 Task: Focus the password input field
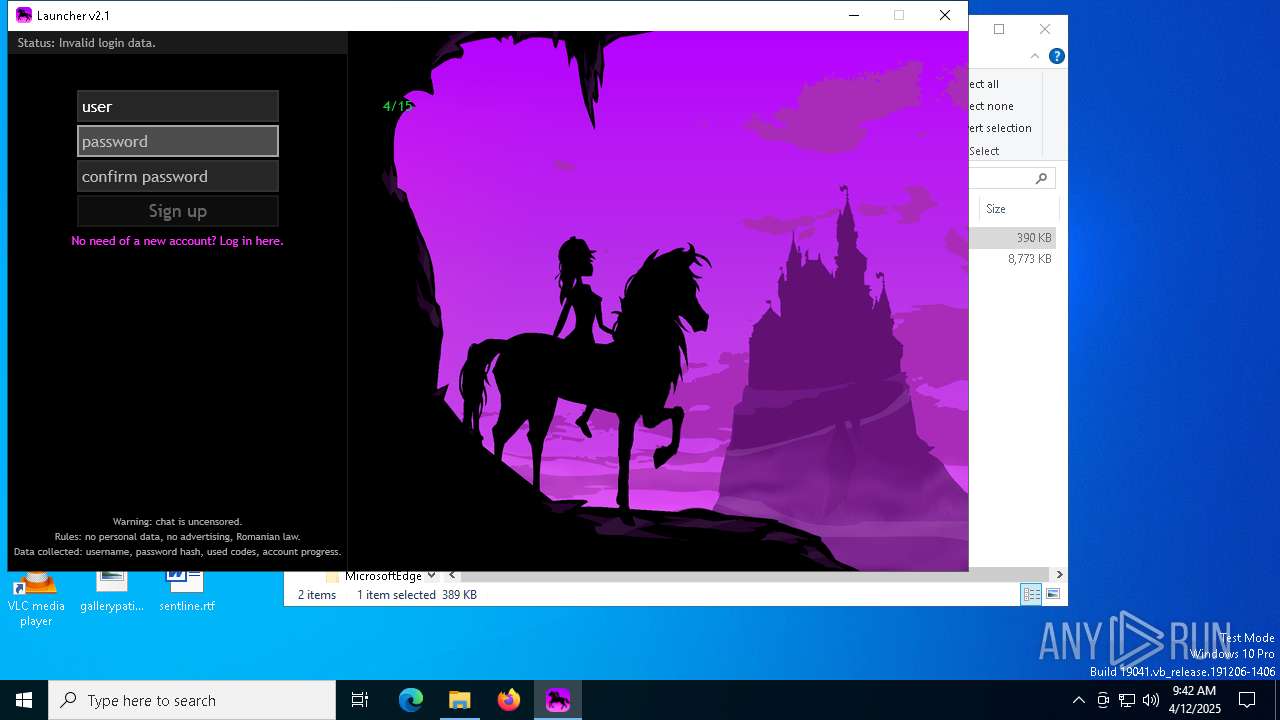(x=178, y=141)
